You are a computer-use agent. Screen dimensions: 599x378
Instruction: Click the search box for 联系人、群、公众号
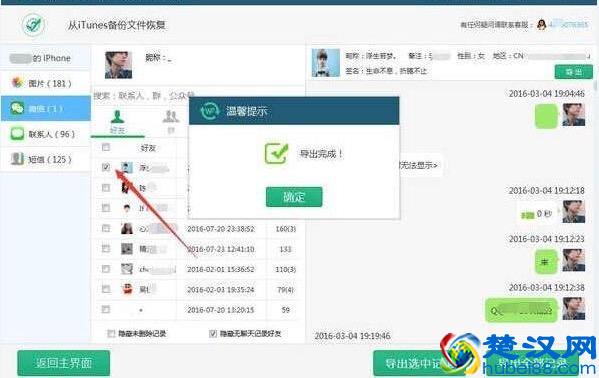click(144, 96)
